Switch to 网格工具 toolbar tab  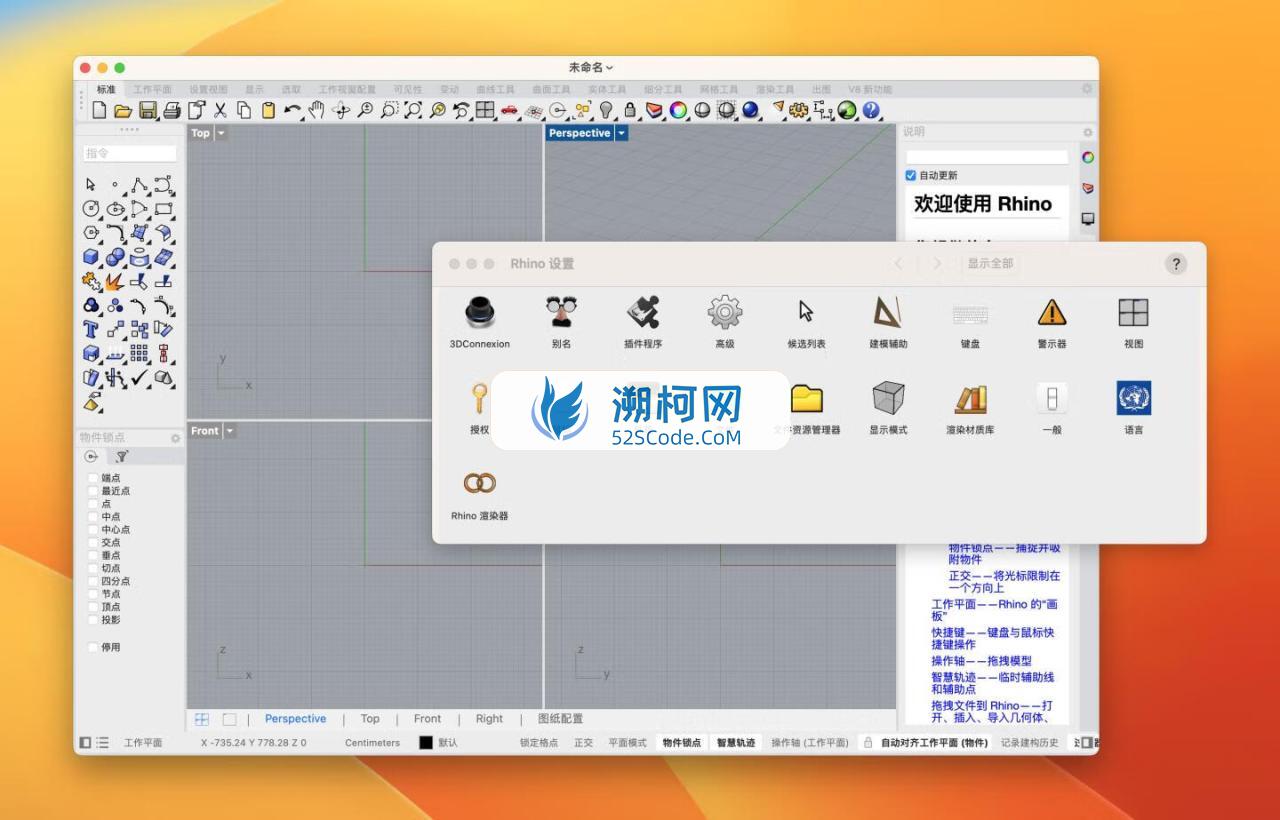pyautogui.click(x=718, y=90)
